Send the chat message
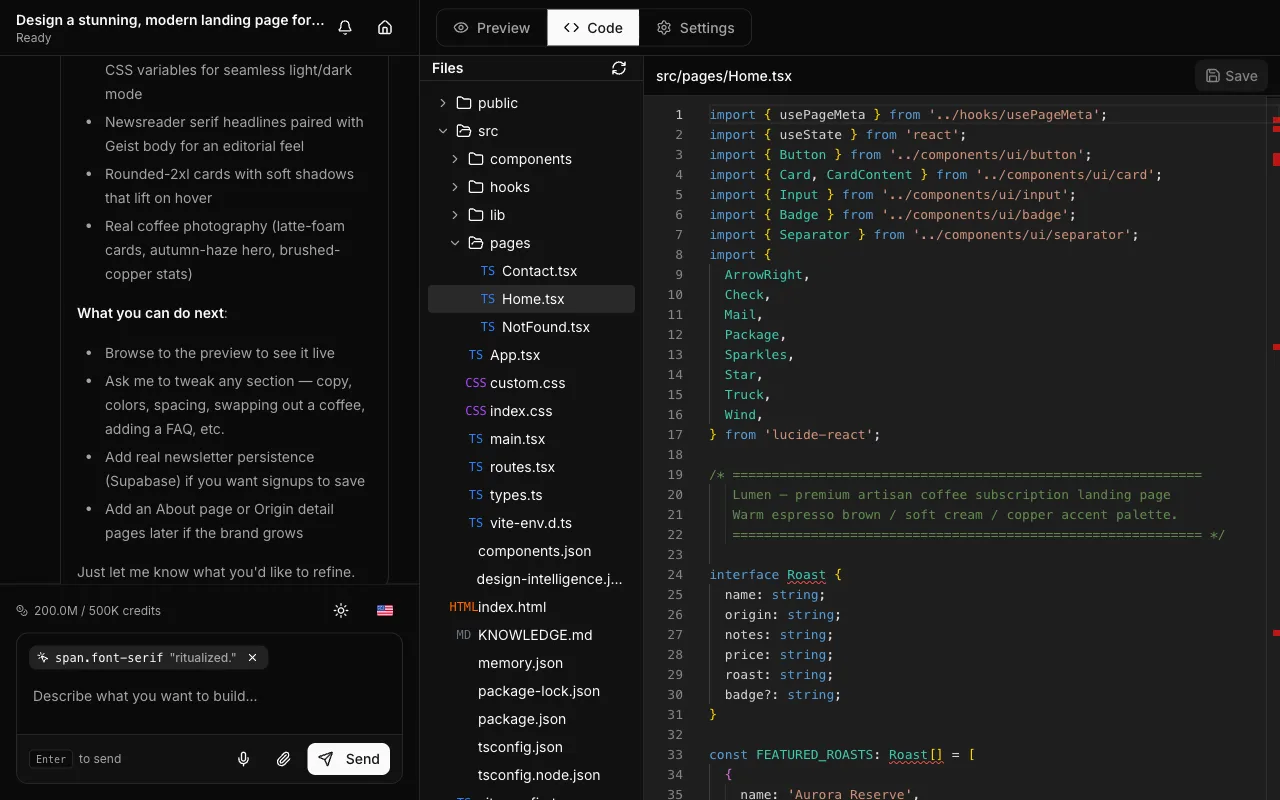Image resolution: width=1280 pixels, height=800 pixels. [x=349, y=759]
